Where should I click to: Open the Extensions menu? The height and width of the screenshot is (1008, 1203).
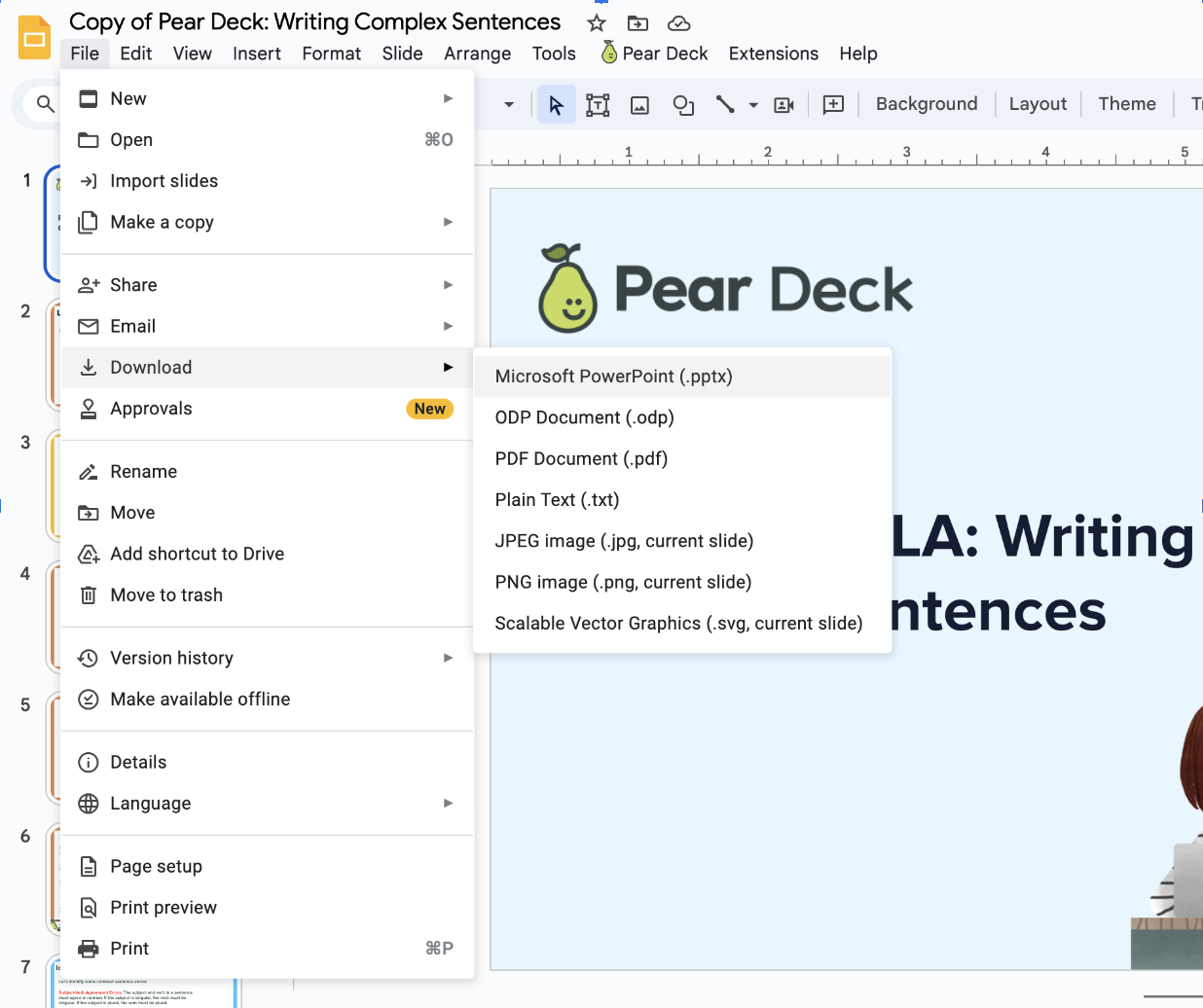[x=773, y=54]
